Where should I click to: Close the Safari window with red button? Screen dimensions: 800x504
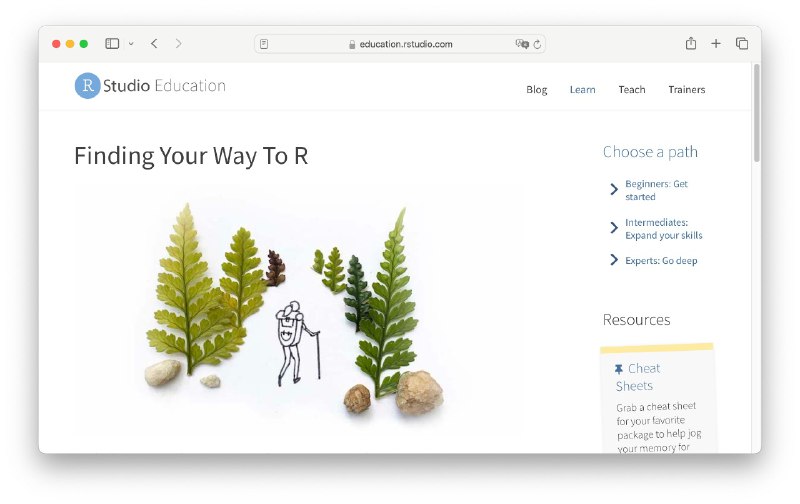(56, 44)
